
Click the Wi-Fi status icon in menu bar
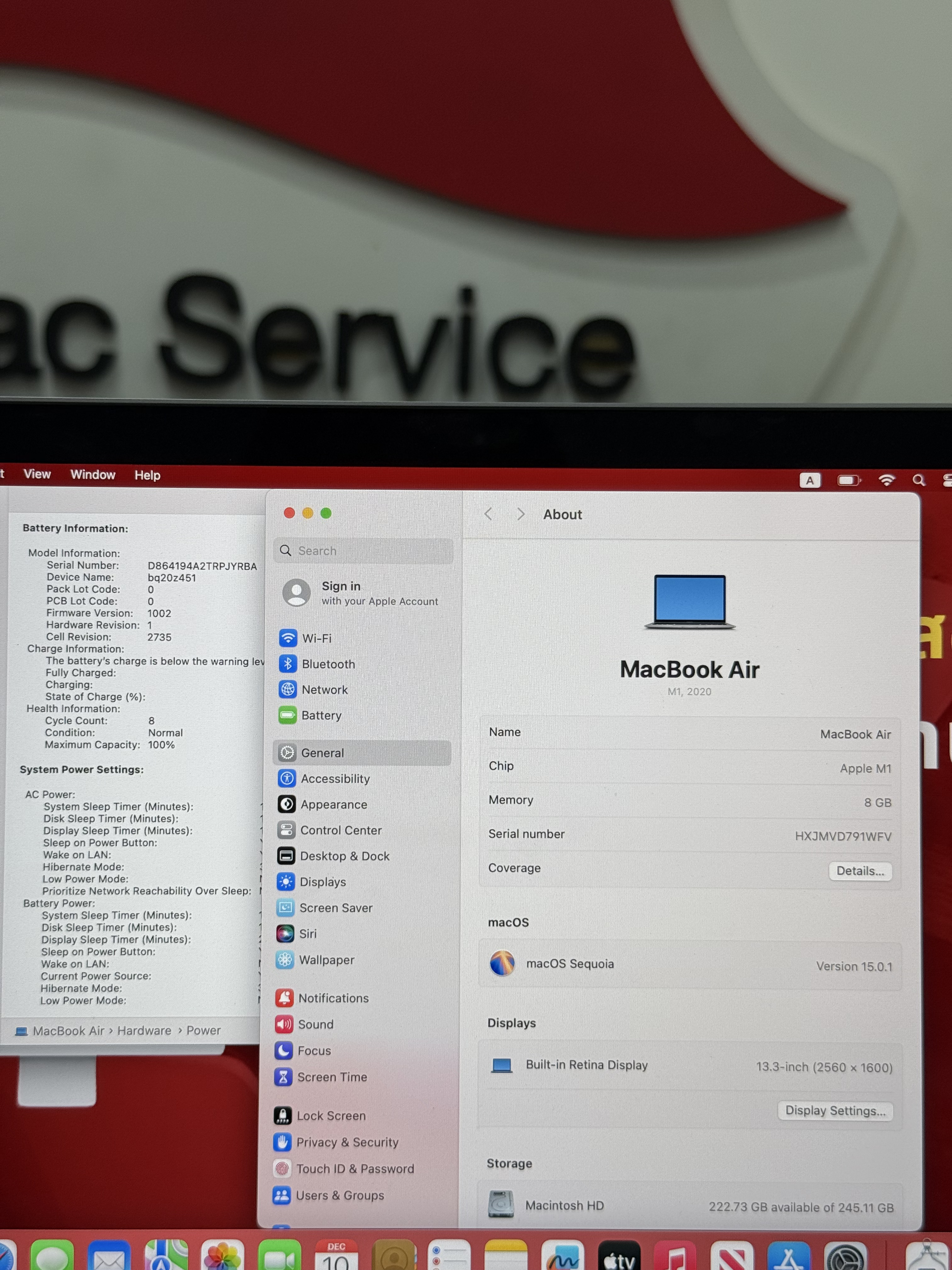pos(887,480)
